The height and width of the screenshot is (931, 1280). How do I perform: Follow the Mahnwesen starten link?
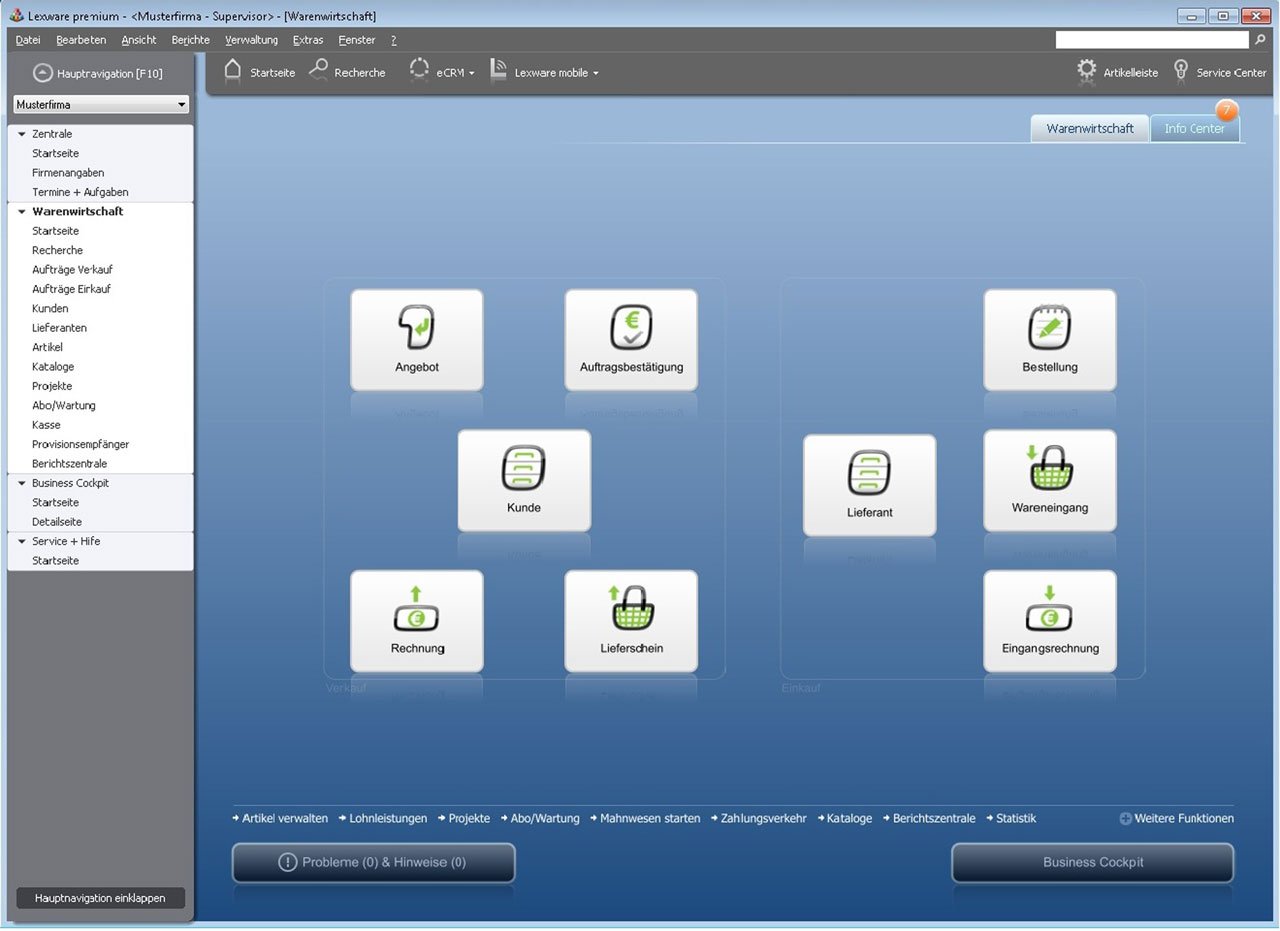click(x=650, y=818)
